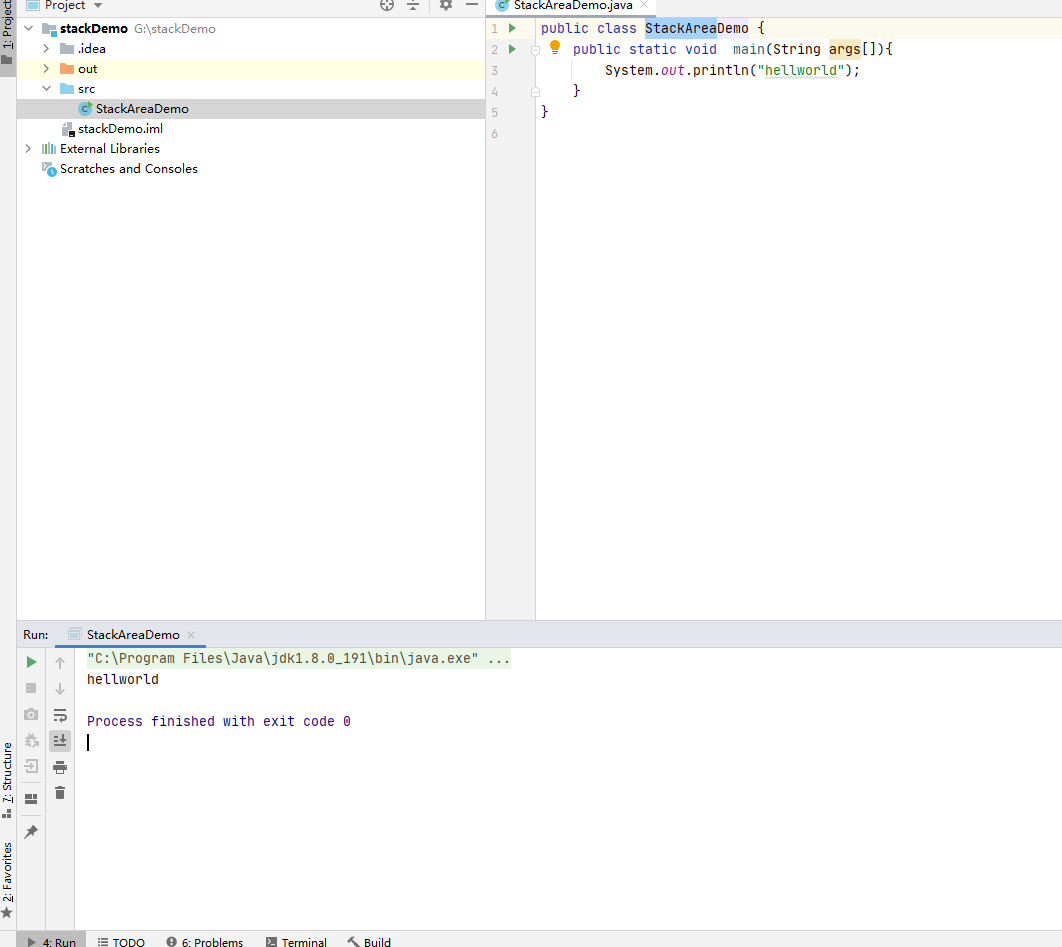Expand the out folder
The width and height of the screenshot is (1062, 947).
[x=46, y=68]
